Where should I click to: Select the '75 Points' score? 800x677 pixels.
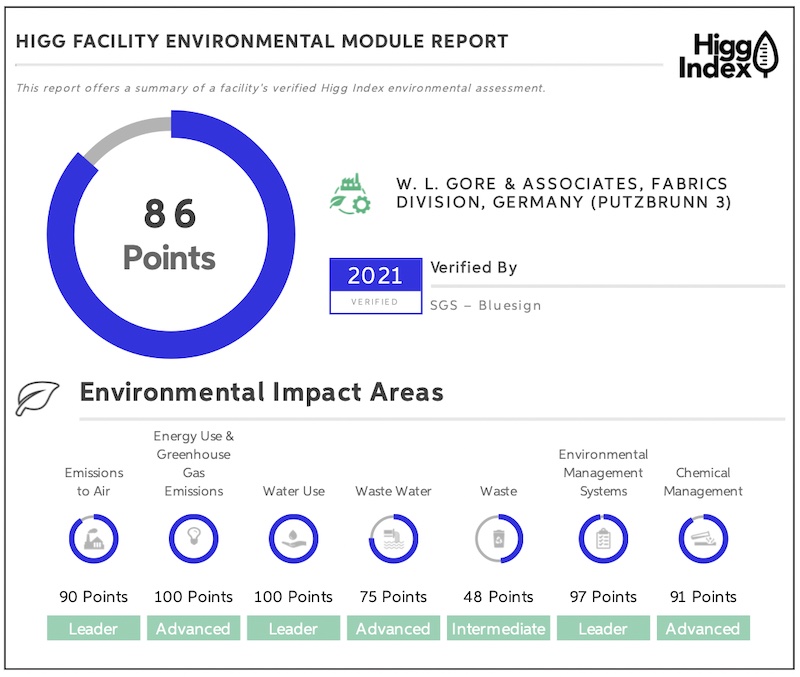tap(393, 596)
